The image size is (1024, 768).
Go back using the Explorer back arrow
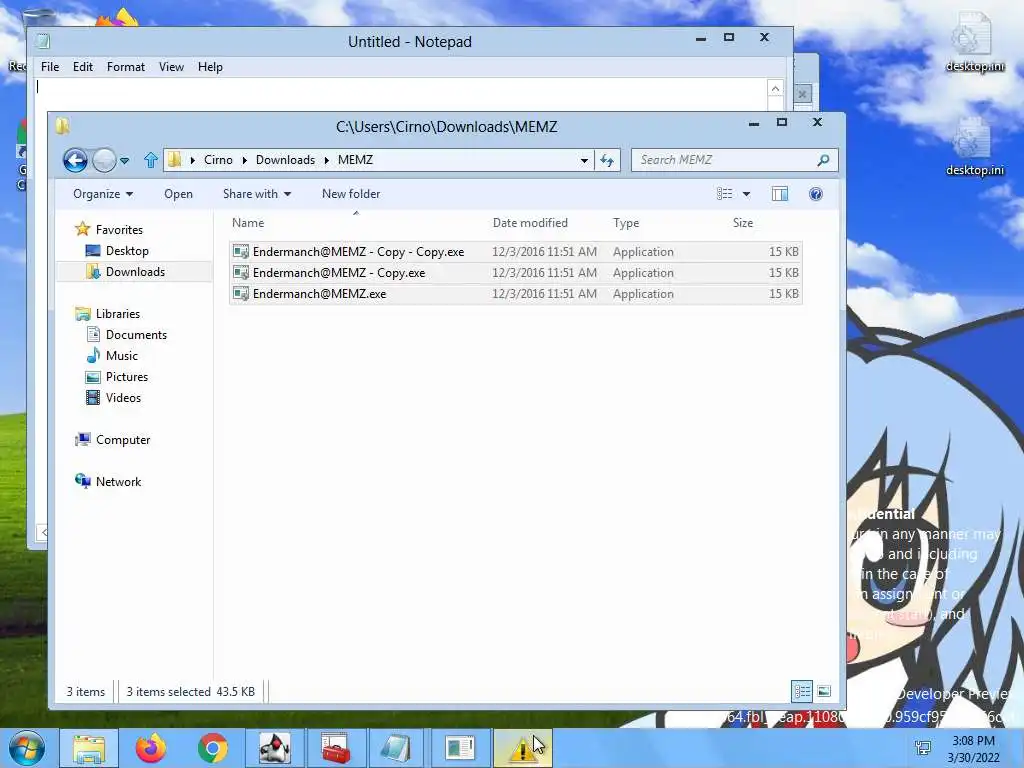pos(75,160)
